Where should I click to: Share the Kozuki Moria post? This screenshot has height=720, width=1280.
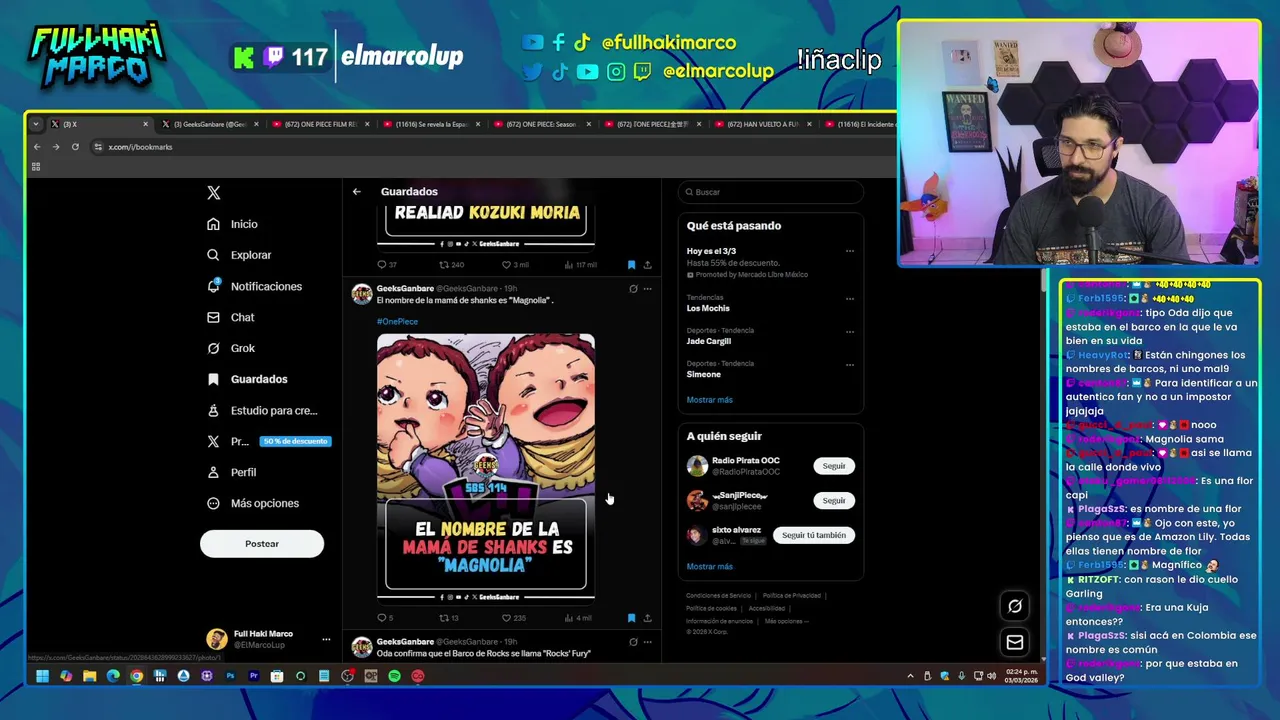pyautogui.click(x=648, y=265)
